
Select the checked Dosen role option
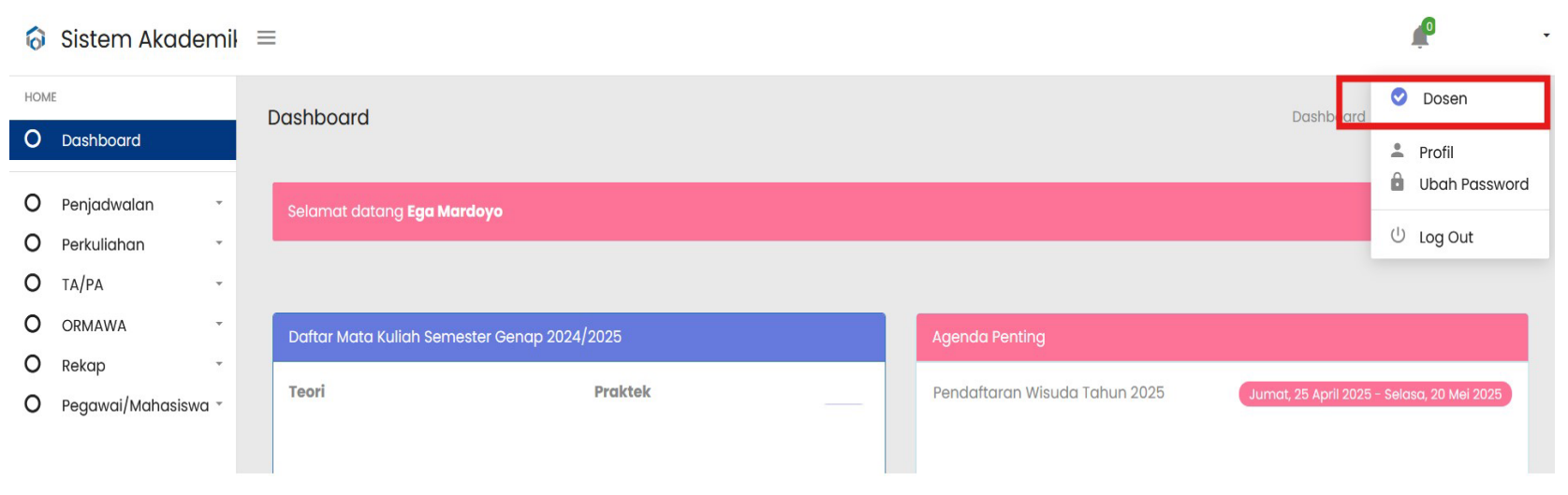[x=1459, y=98]
